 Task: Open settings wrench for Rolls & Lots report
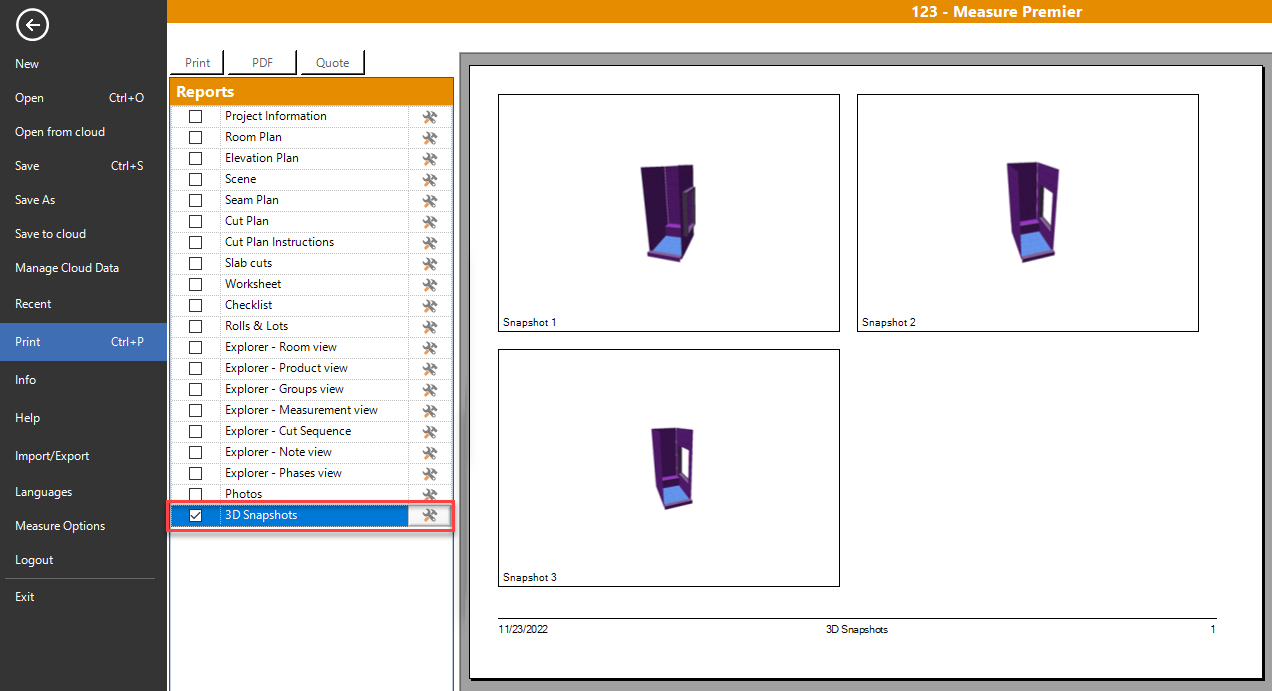coord(429,326)
